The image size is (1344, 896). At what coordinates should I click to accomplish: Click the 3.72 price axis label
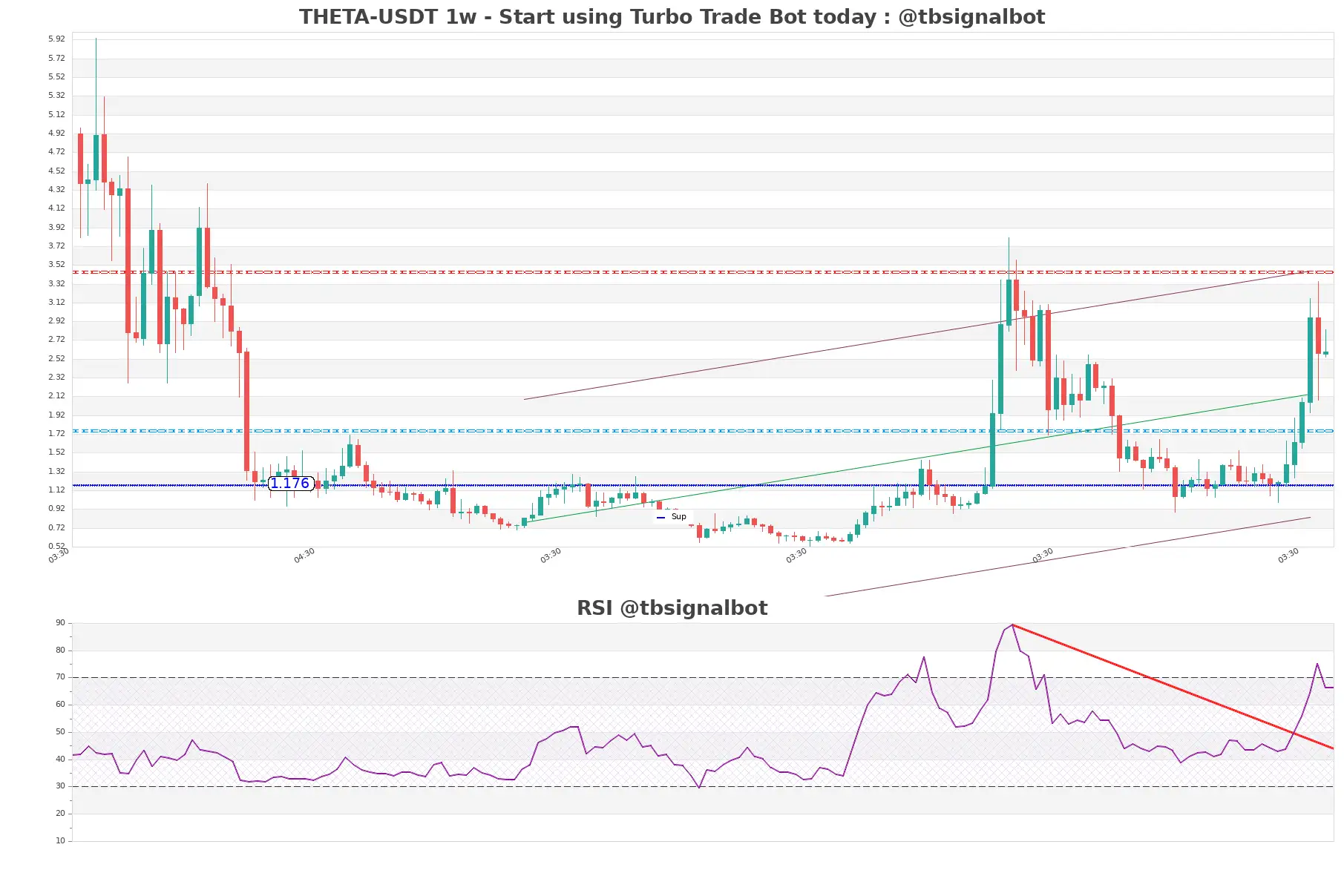[56, 246]
